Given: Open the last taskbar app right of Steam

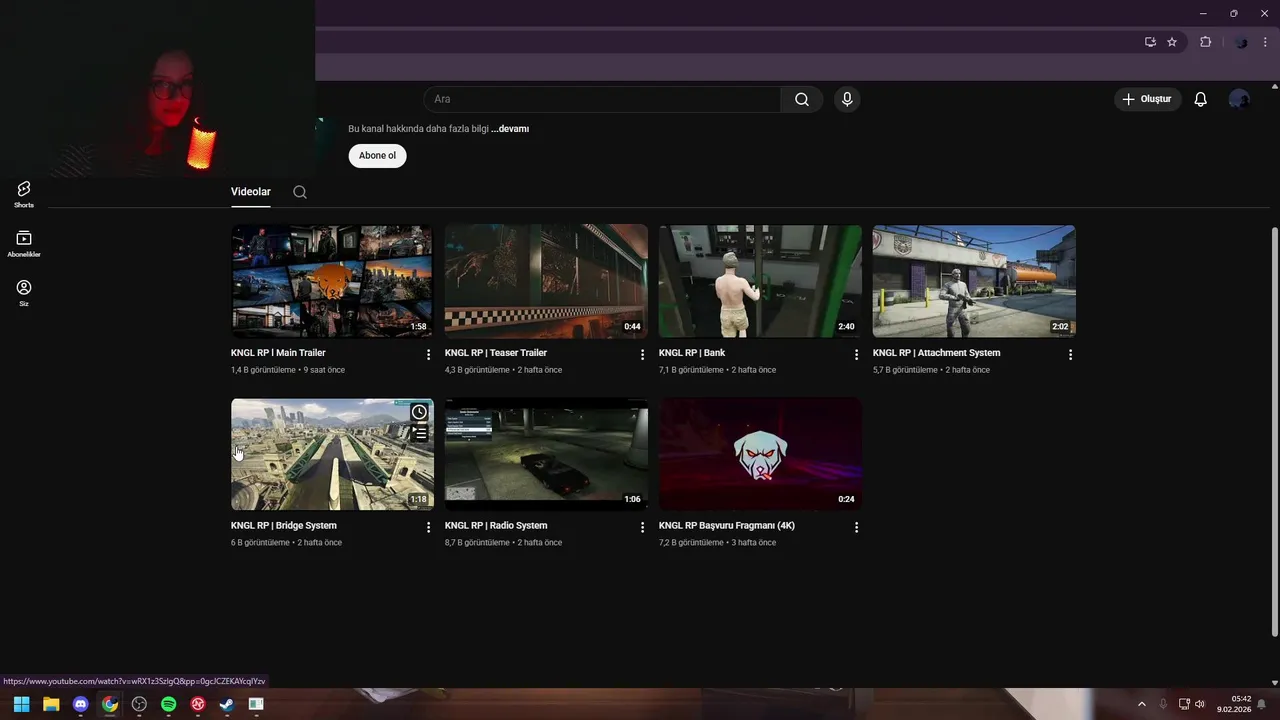Looking at the screenshot, I should tap(256, 704).
